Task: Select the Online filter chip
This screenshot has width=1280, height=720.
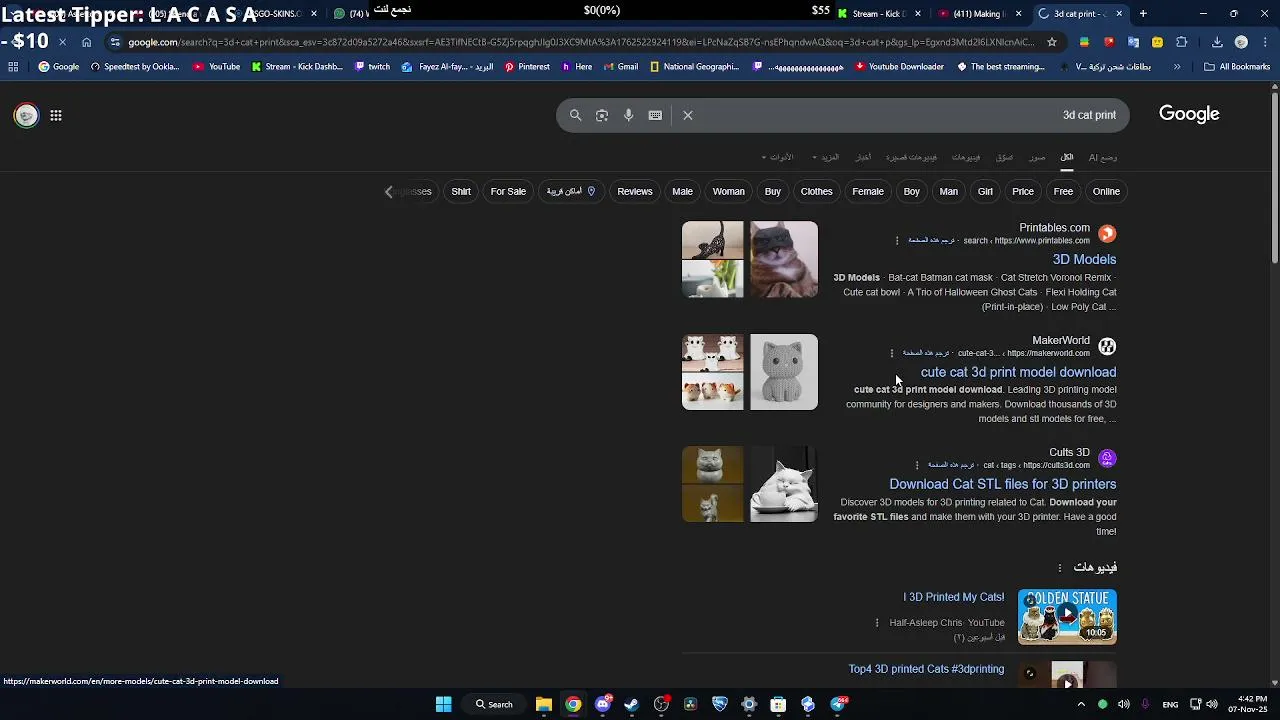Action: [1106, 191]
